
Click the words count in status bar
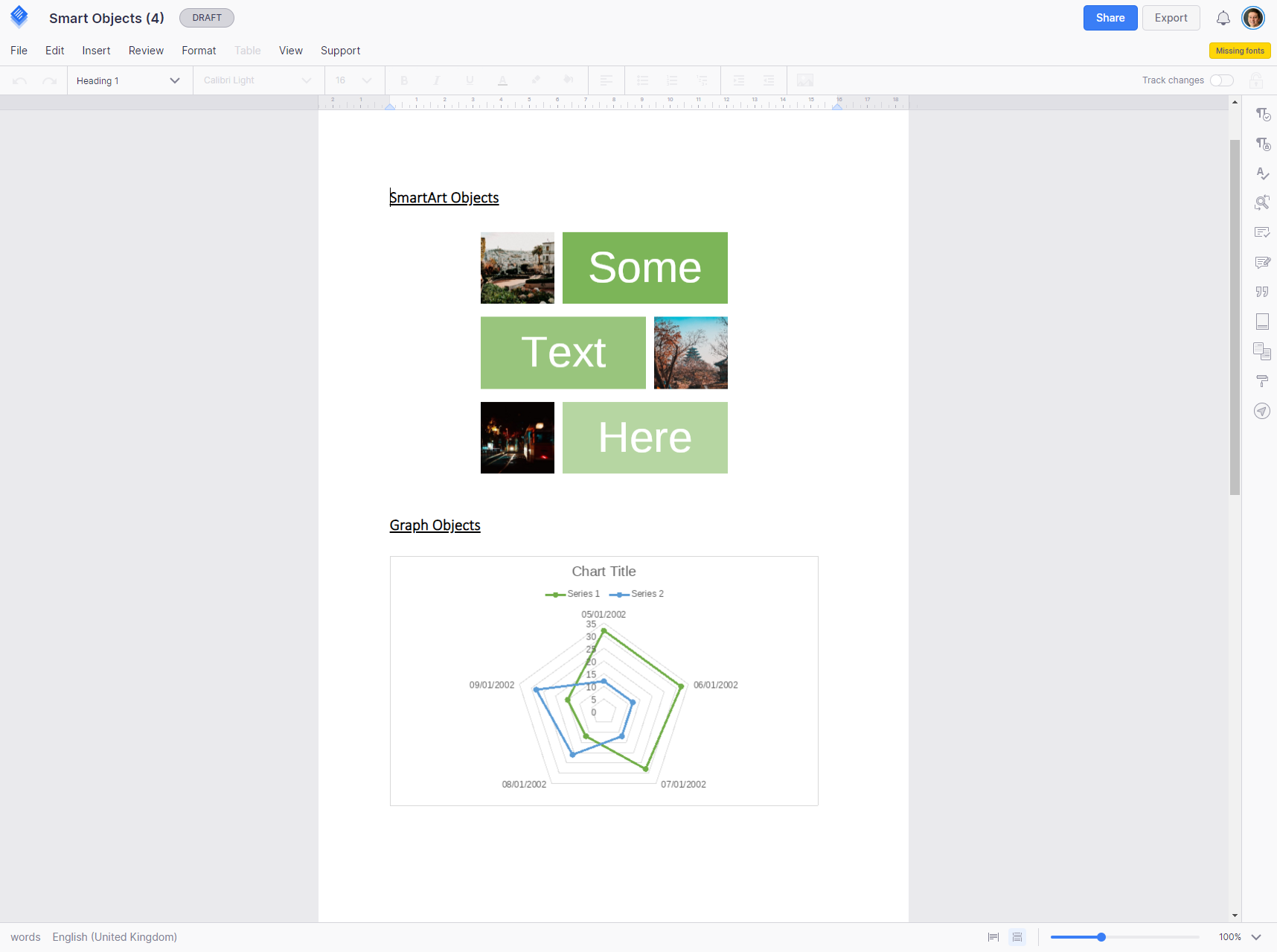25,937
